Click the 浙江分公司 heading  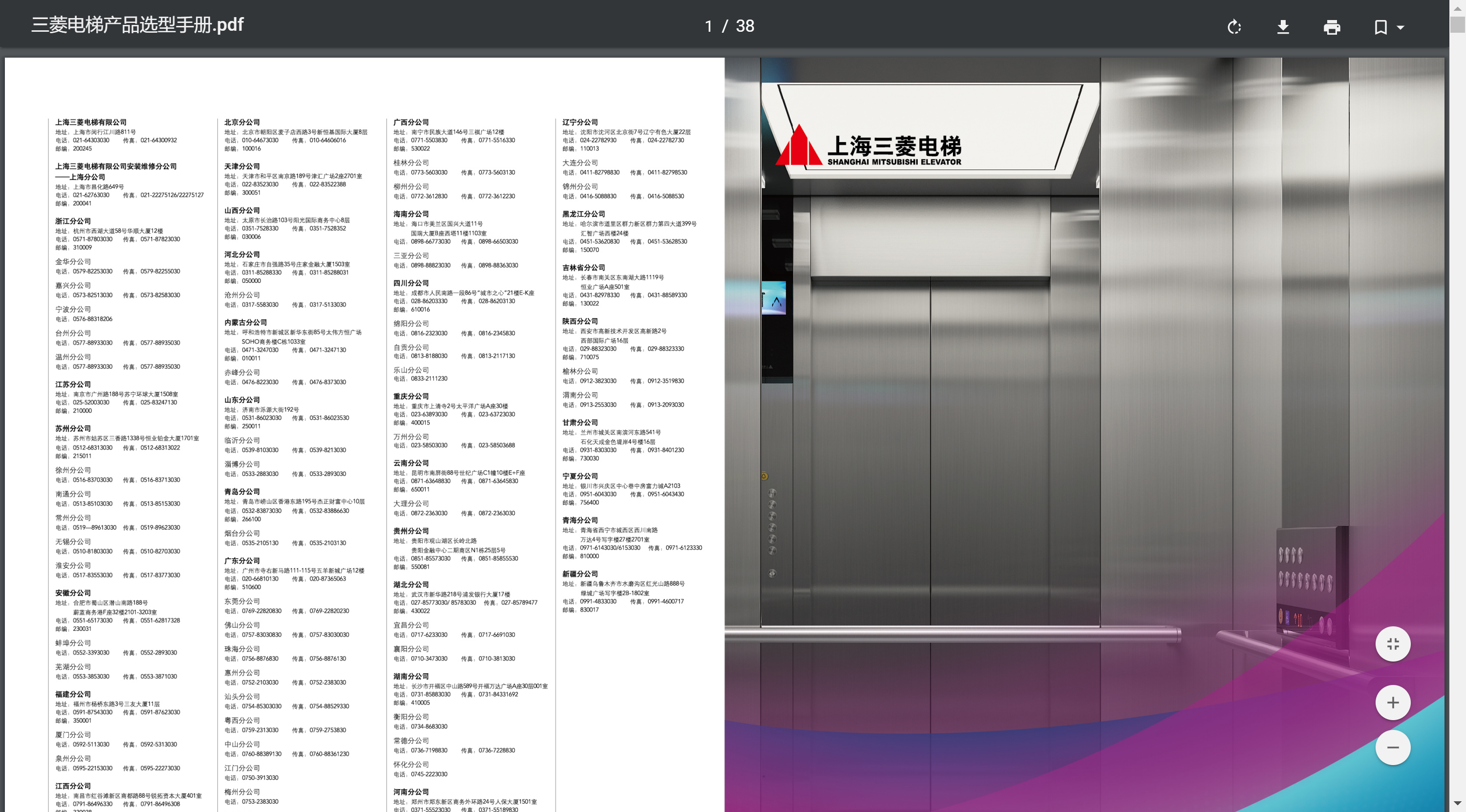coord(73,221)
